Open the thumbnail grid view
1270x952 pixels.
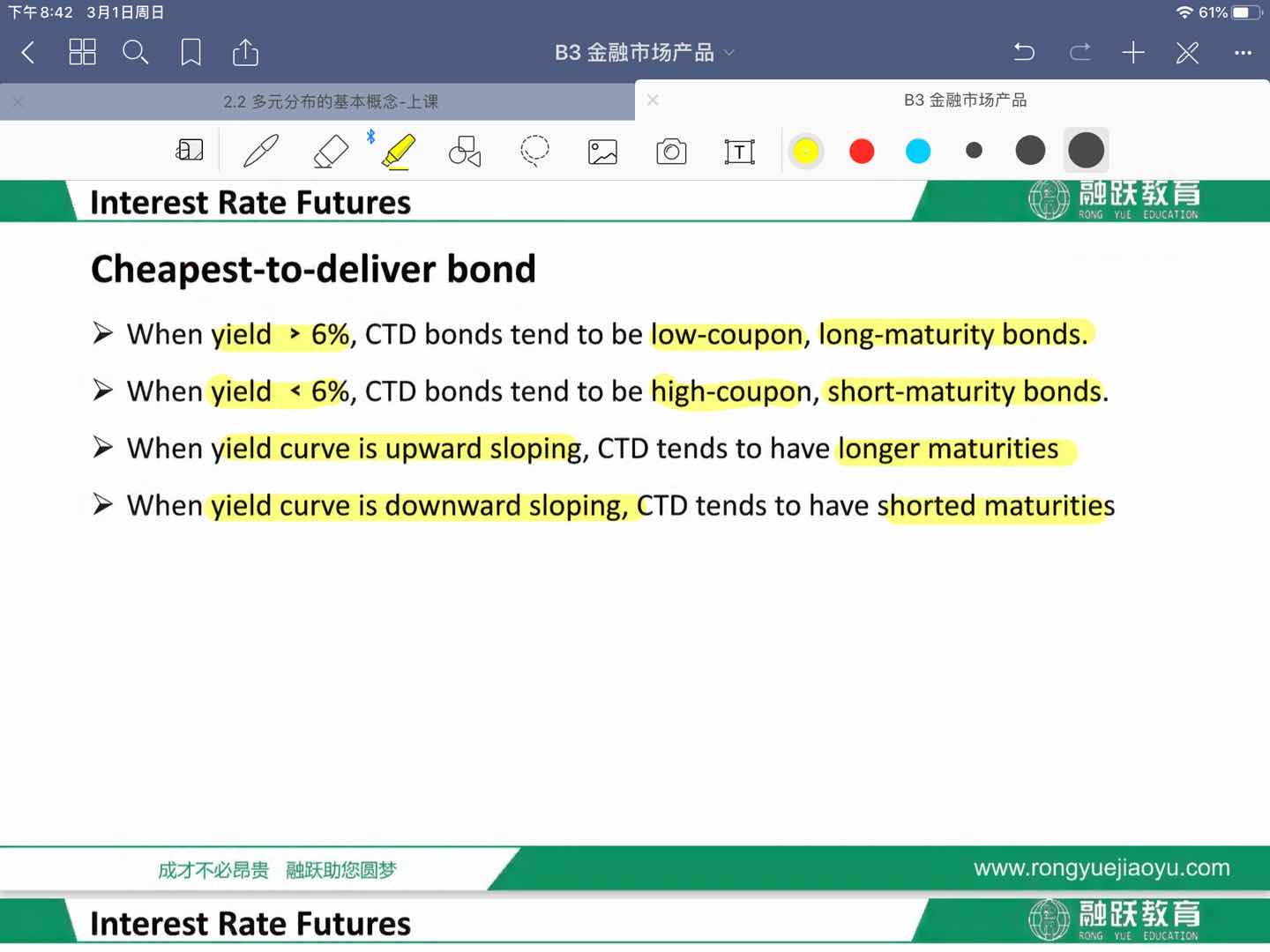[x=82, y=53]
